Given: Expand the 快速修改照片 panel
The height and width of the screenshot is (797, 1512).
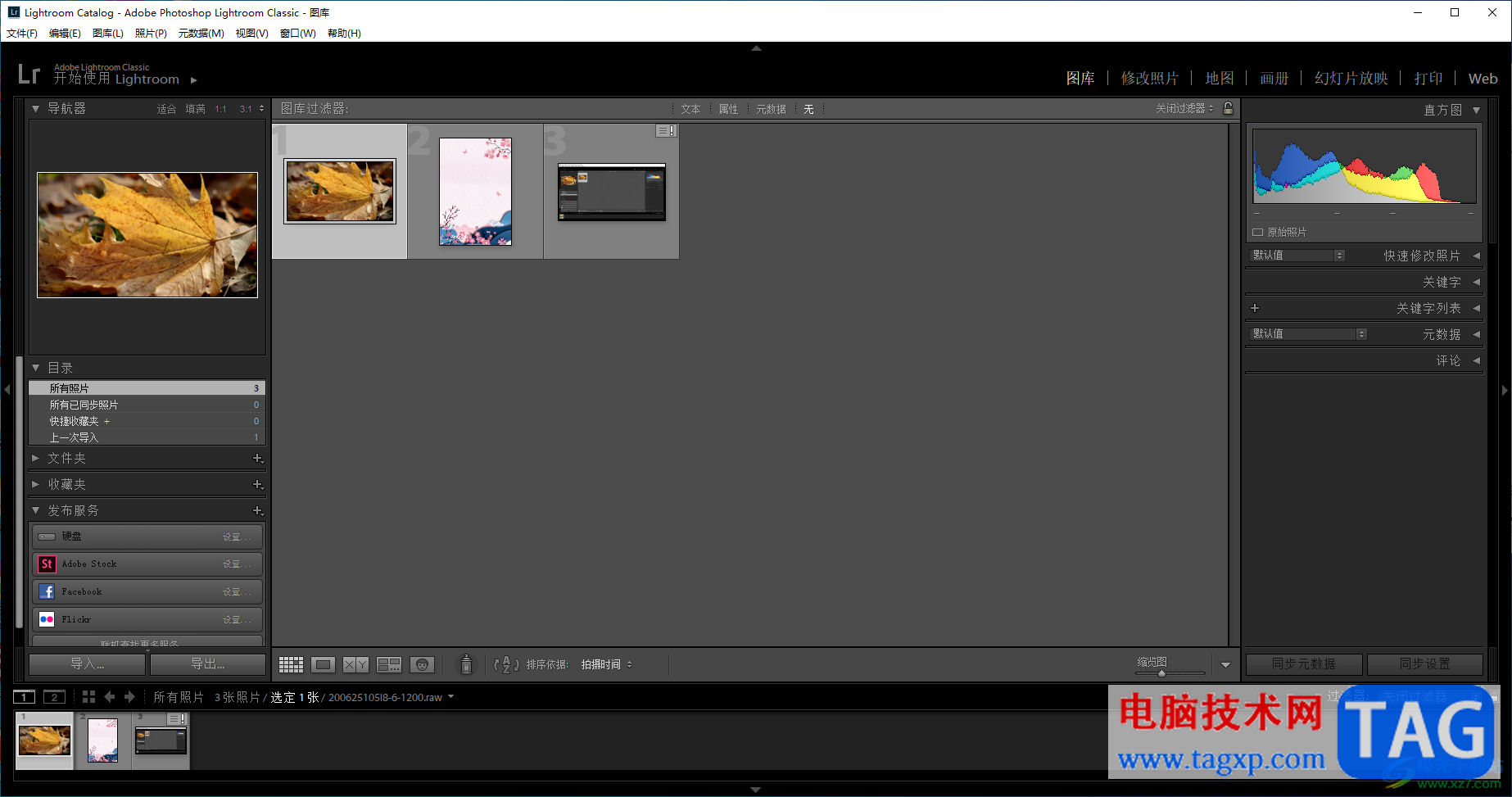Looking at the screenshot, I should [x=1476, y=256].
